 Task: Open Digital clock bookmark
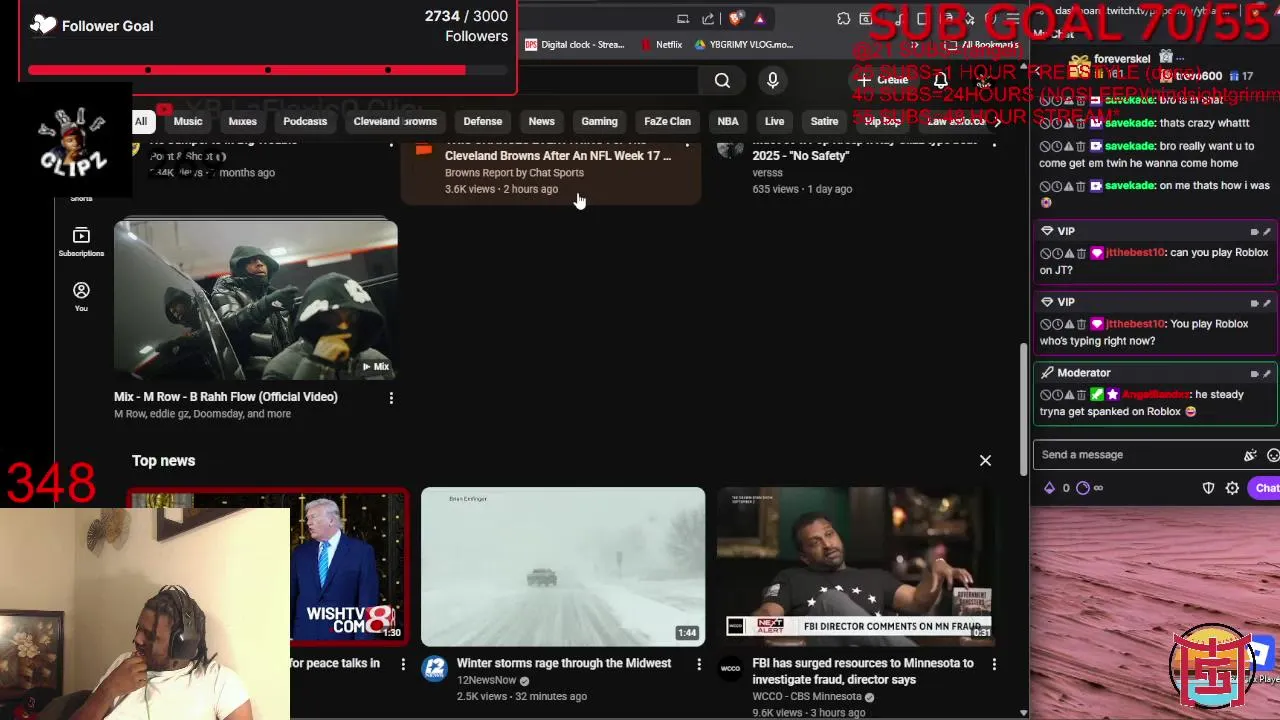575,45
